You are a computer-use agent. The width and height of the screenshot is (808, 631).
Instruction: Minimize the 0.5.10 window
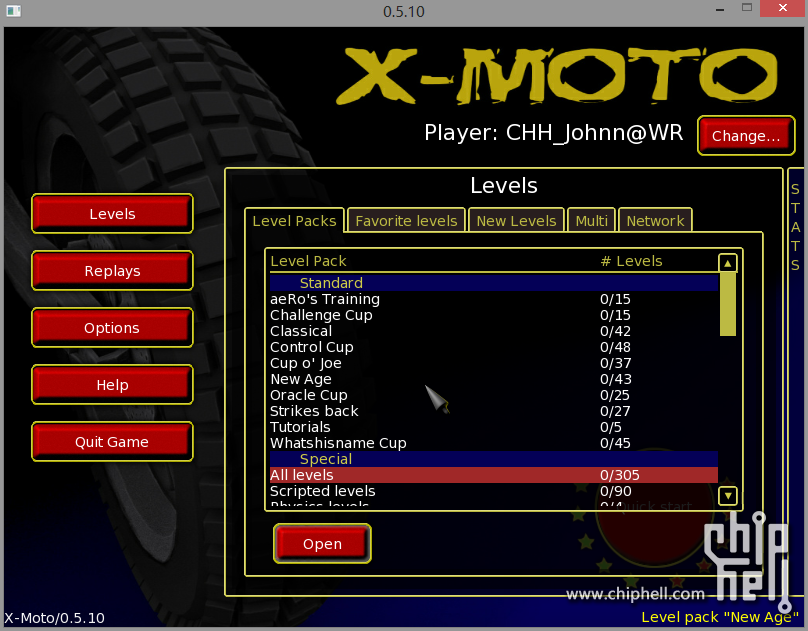pyautogui.click(x=720, y=10)
